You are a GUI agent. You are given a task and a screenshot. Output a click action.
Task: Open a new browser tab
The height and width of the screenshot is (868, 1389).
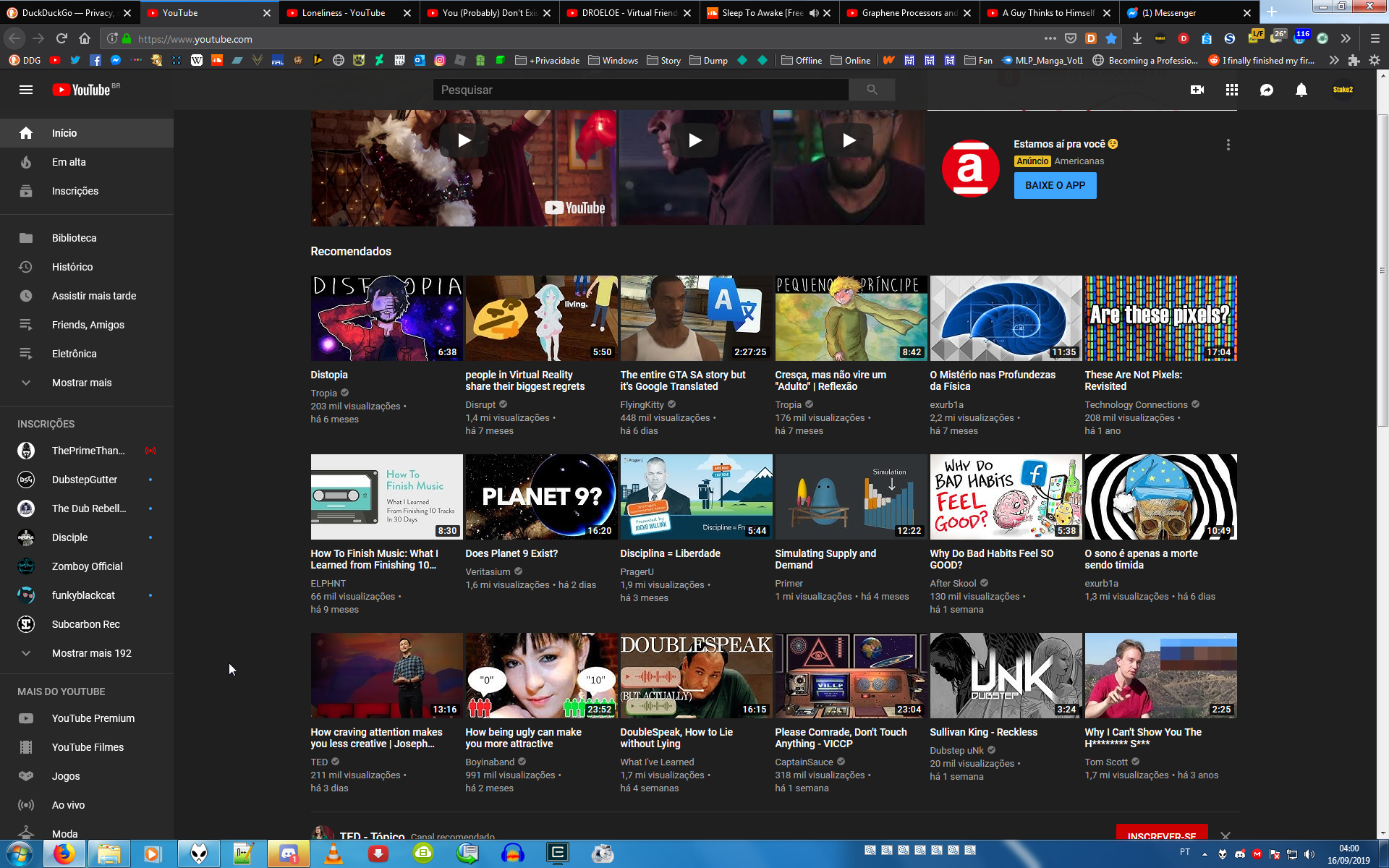click(1272, 12)
